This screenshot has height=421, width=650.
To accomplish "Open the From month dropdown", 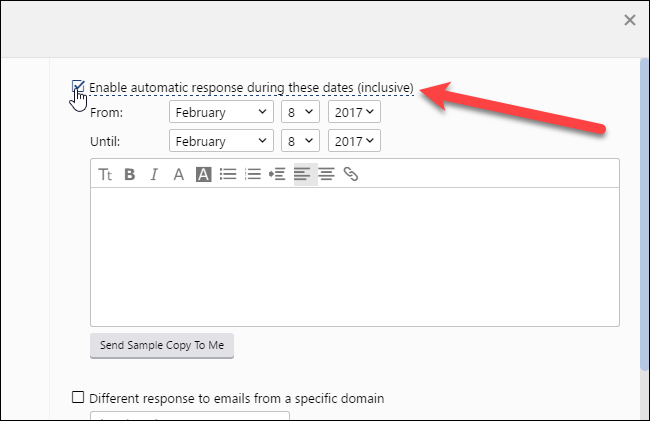I will click(x=221, y=112).
